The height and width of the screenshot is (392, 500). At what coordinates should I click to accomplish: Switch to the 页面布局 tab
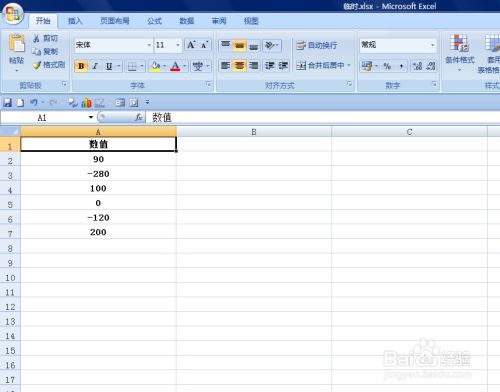click(x=115, y=21)
